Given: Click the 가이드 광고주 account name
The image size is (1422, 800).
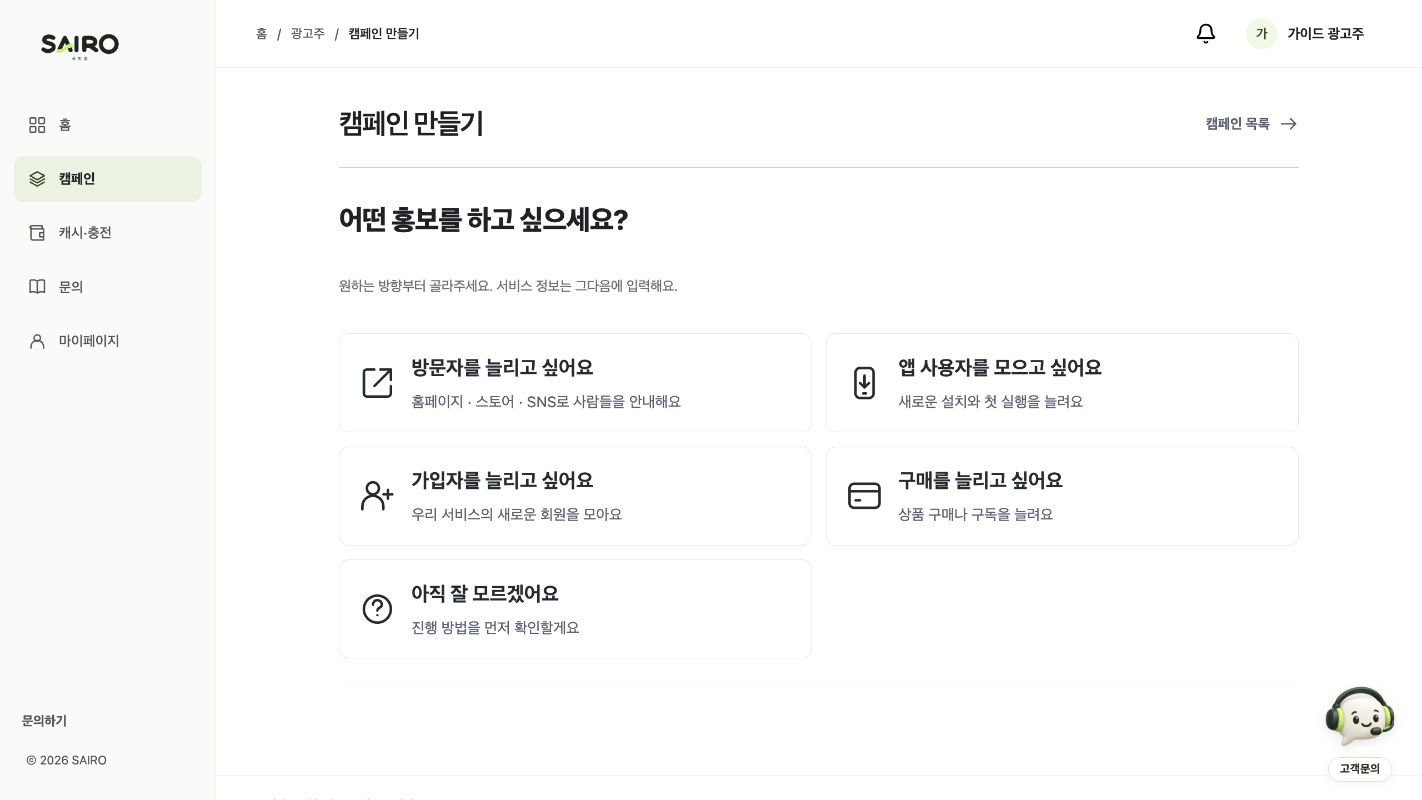Looking at the screenshot, I should click(x=1325, y=34).
